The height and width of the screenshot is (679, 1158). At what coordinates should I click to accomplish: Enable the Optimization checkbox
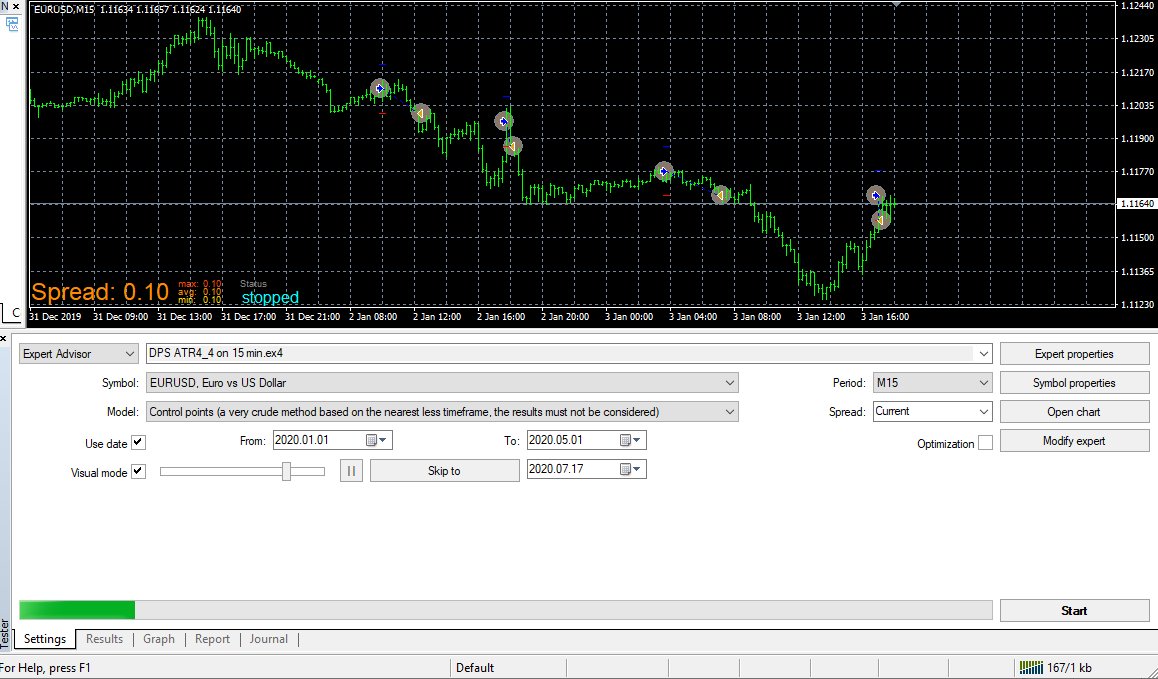(x=985, y=443)
